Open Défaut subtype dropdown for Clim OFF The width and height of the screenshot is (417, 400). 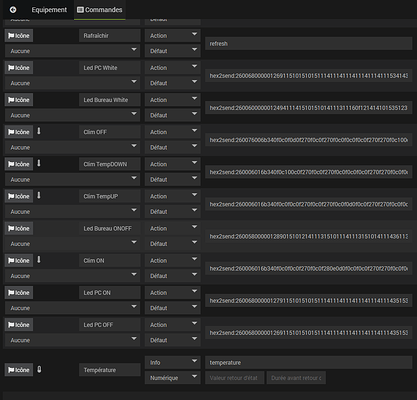pyautogui.click(x=173, y=147)
